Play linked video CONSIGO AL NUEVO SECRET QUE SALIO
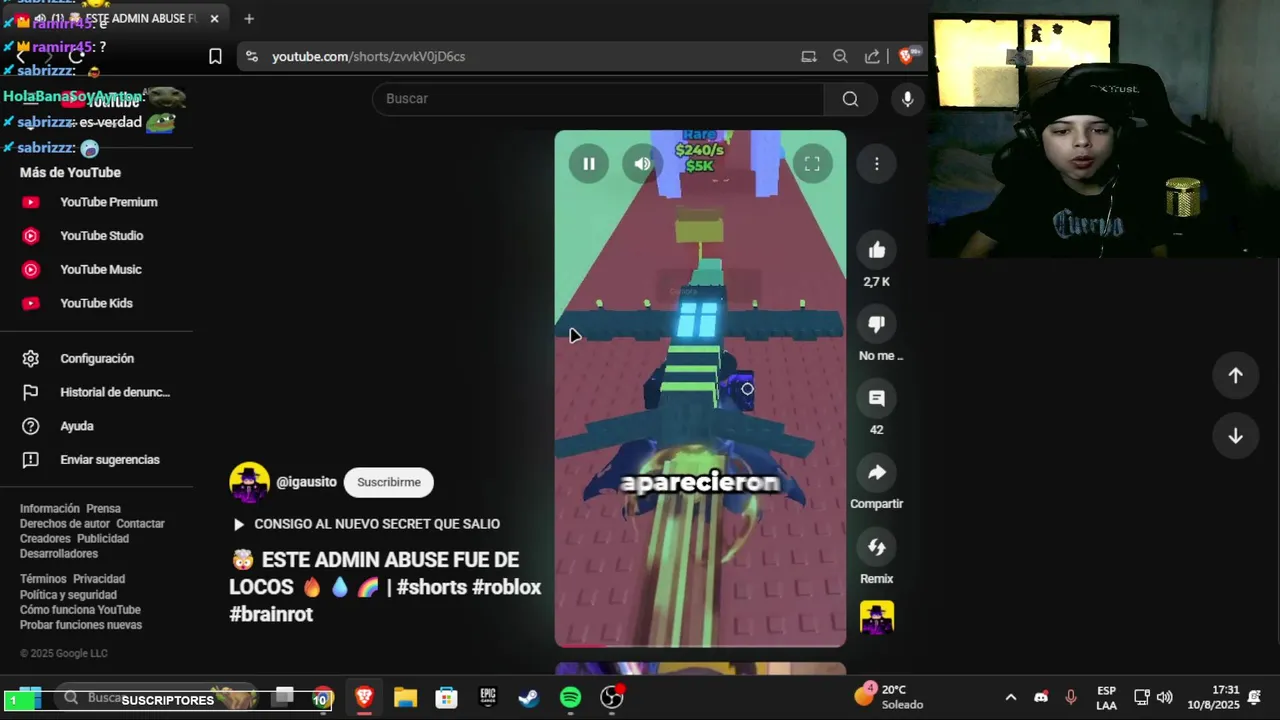The width and height of the screenshot is (1280, 720). pyautogui.click(x=366, y=524)
